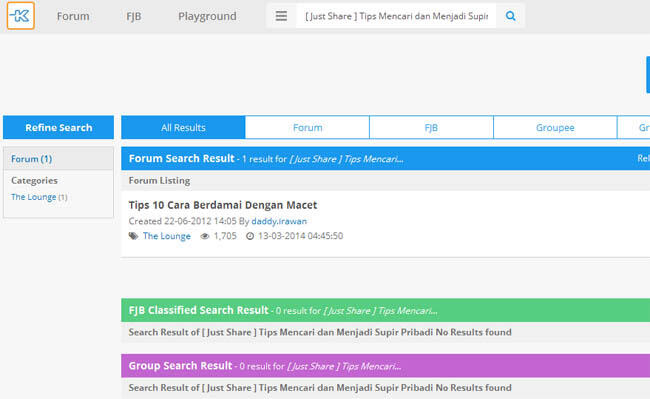Open the Kaskus logo home icon
This screenshot has height=399, width=650.
click(x=21, y=16)
